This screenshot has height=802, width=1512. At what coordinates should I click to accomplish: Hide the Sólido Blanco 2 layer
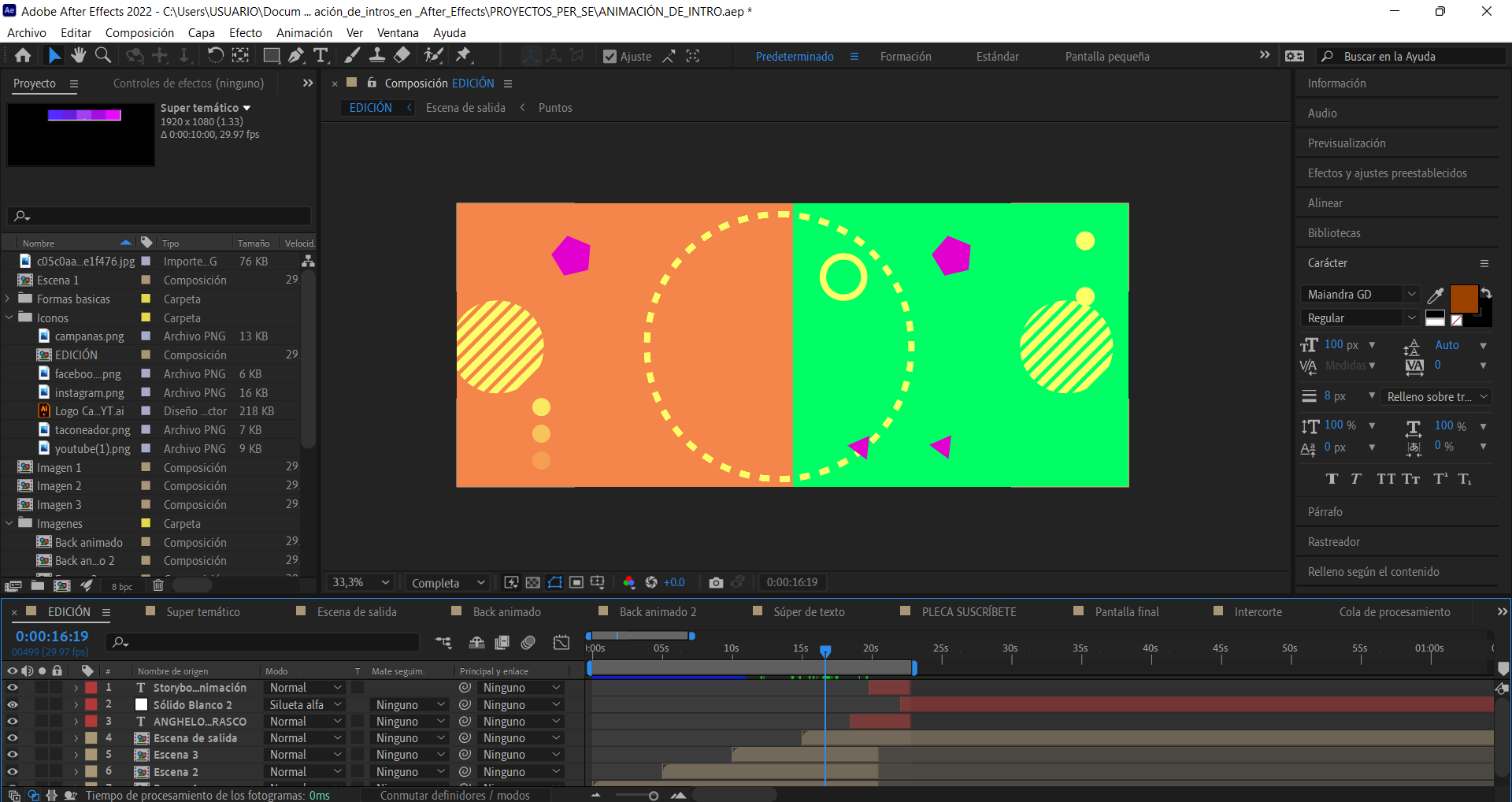[13, 704]
